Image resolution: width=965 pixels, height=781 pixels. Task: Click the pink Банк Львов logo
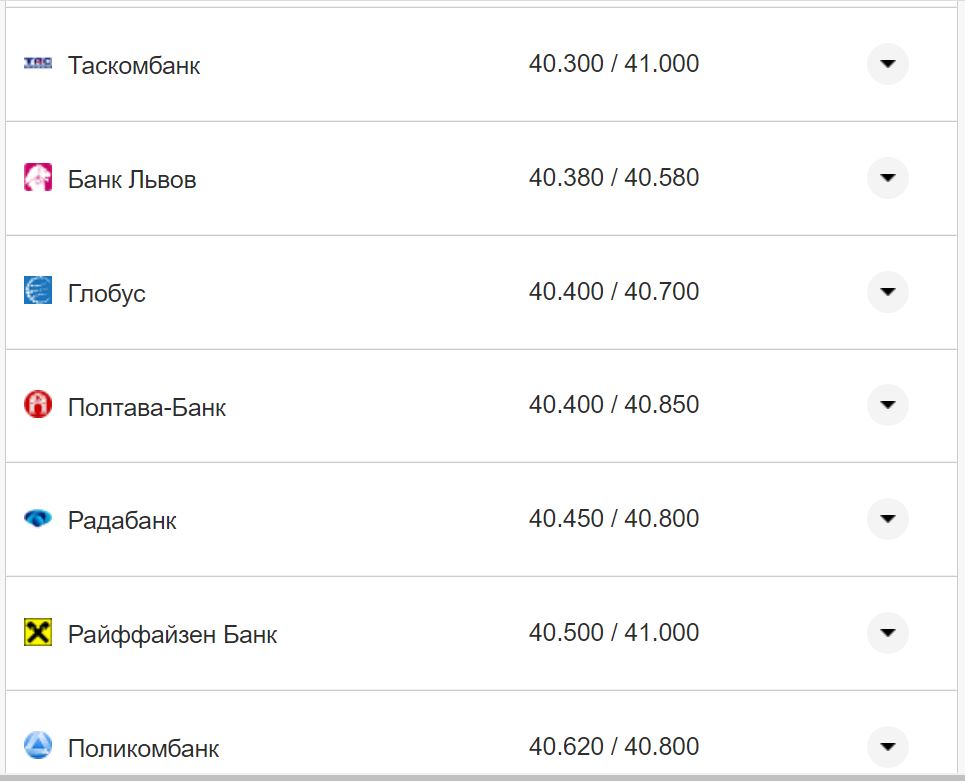pos(38,178)
